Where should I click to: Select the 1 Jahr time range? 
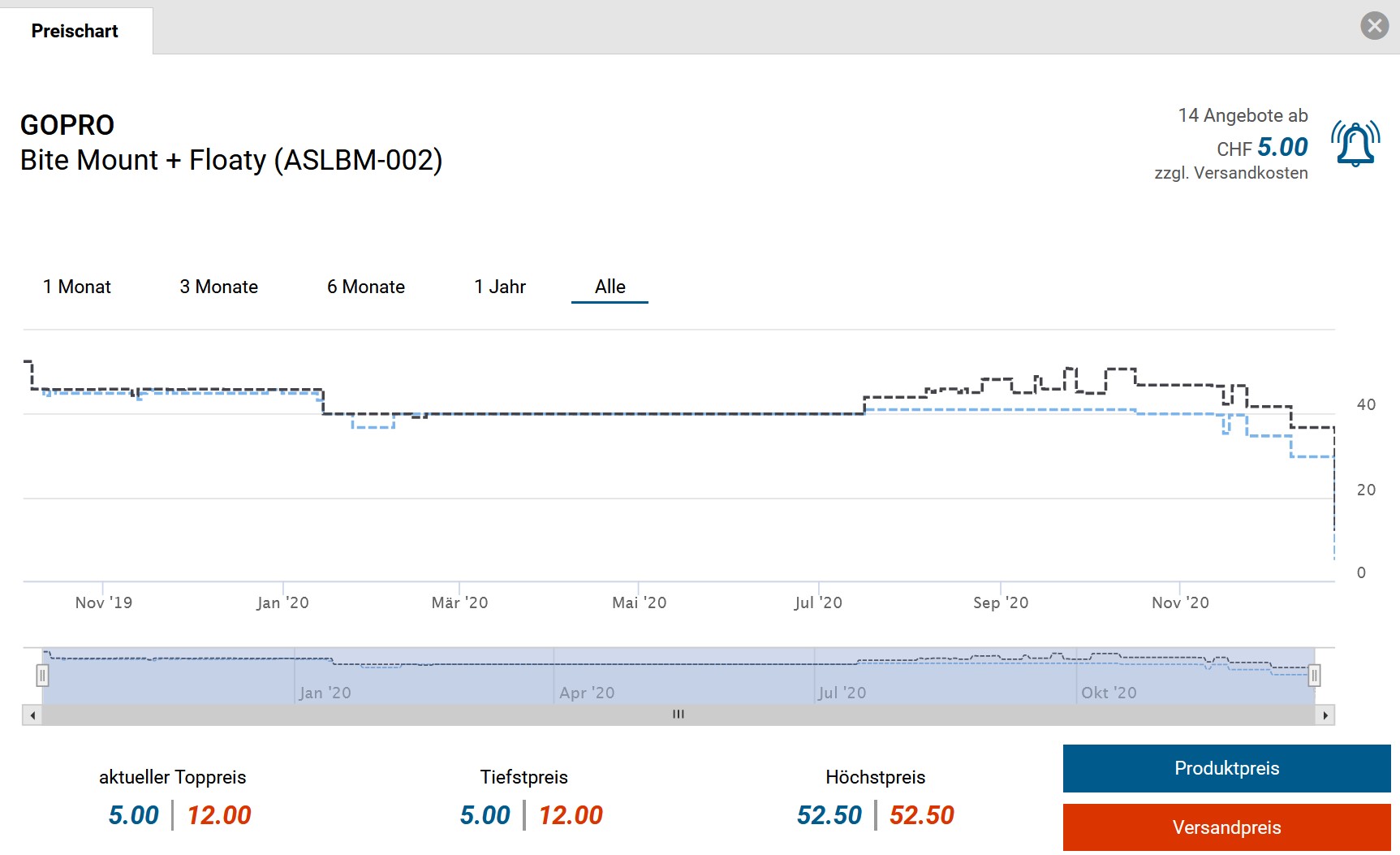500,287
